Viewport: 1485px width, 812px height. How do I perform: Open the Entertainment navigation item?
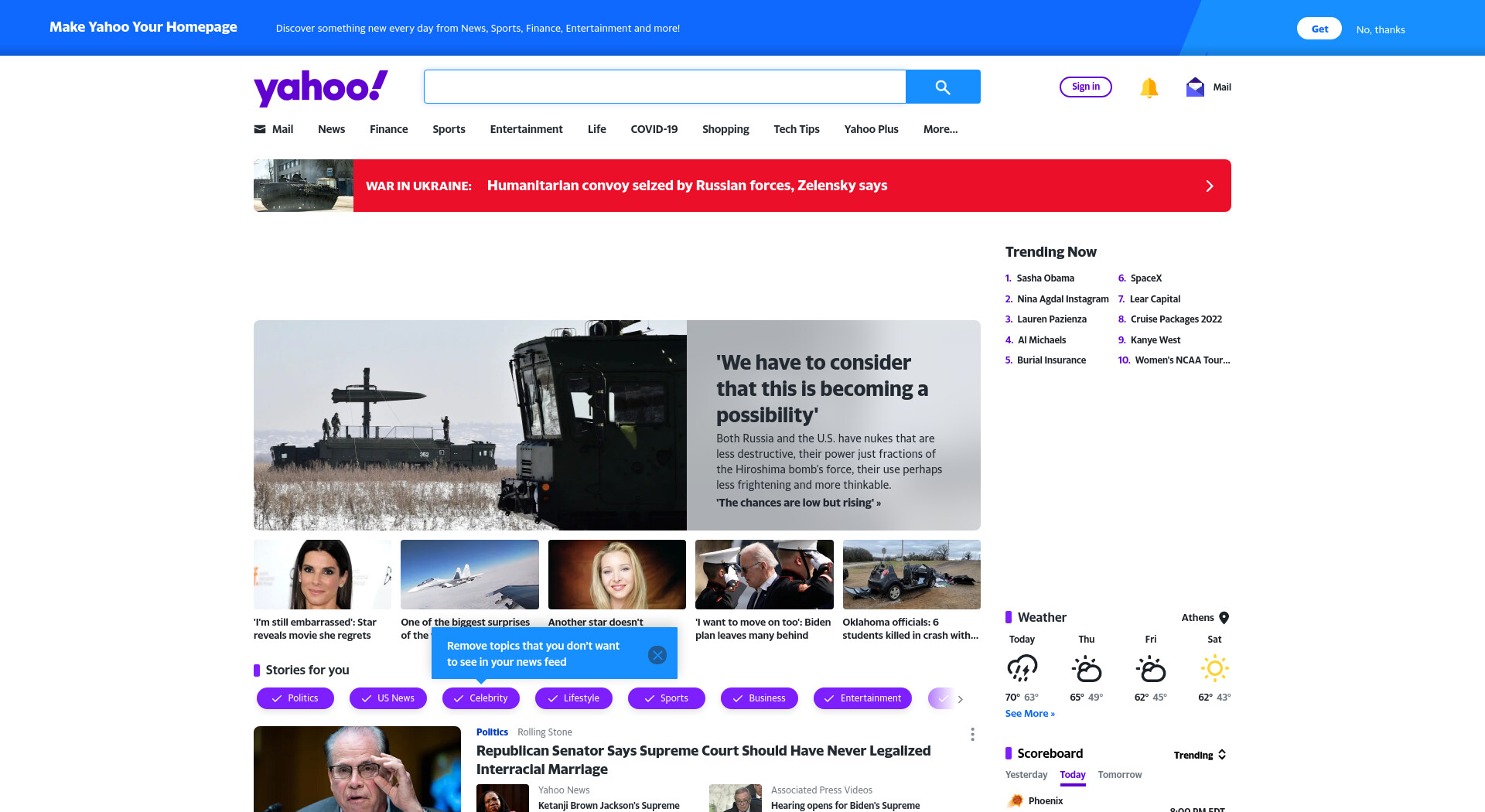pos(527,129)
